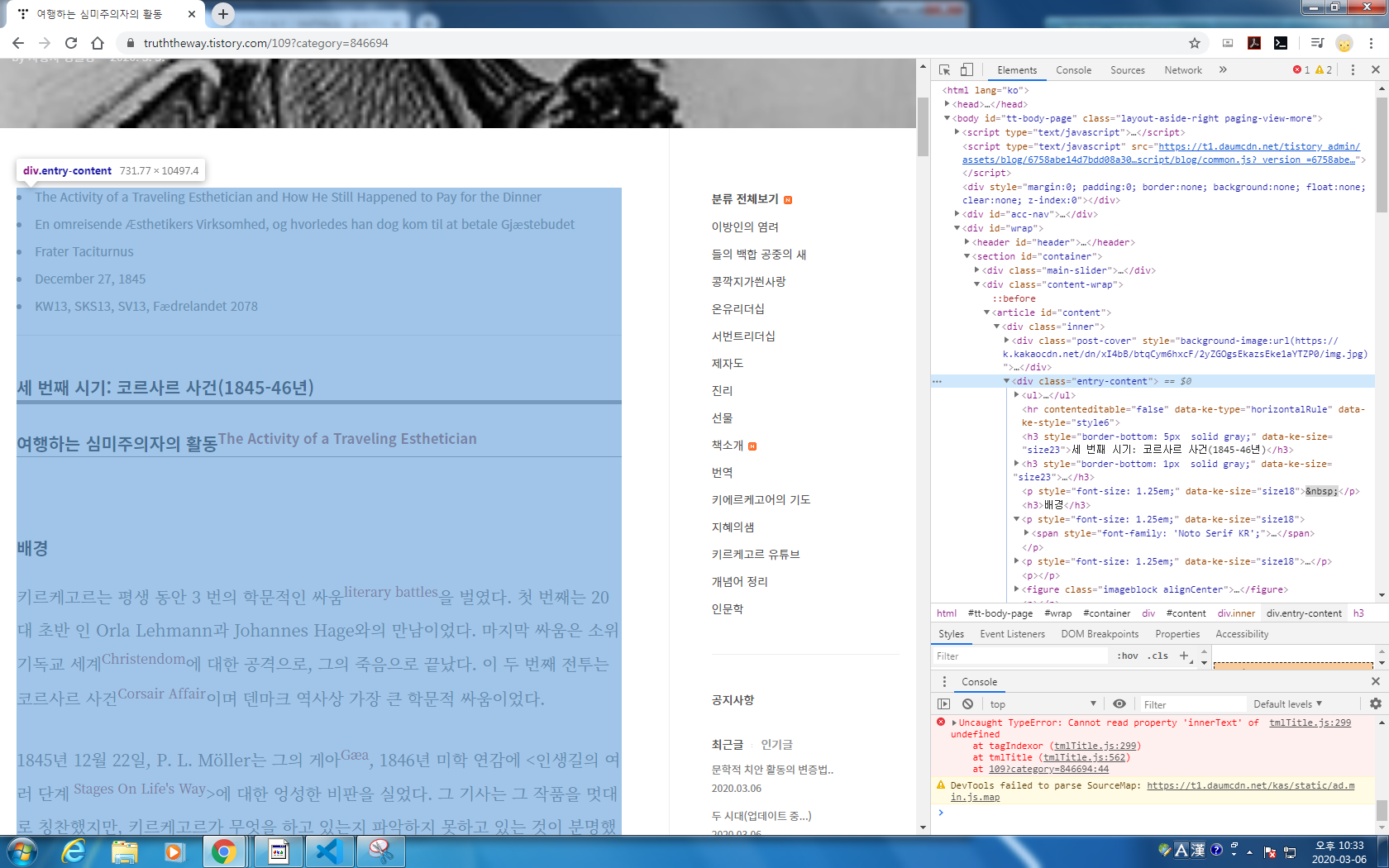Open the Default levels dropdown
The image size is (1389, 868).
point(1287,704)
